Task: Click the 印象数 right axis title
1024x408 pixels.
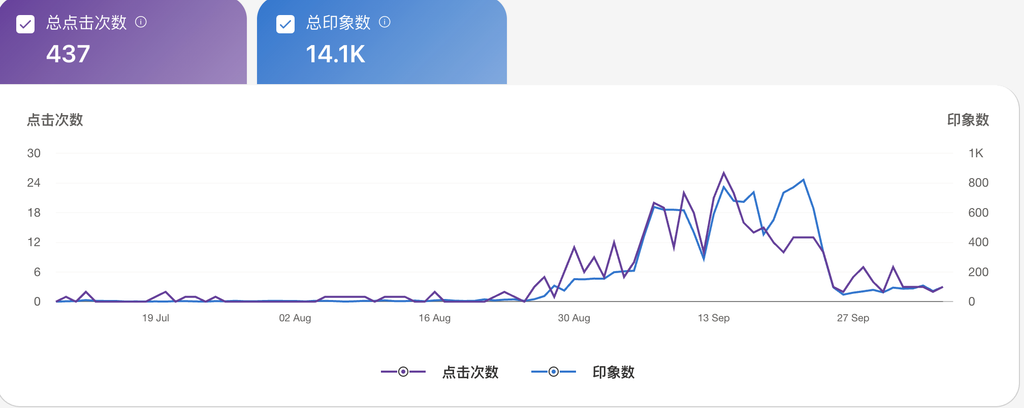Action: [x=968, y=120]
